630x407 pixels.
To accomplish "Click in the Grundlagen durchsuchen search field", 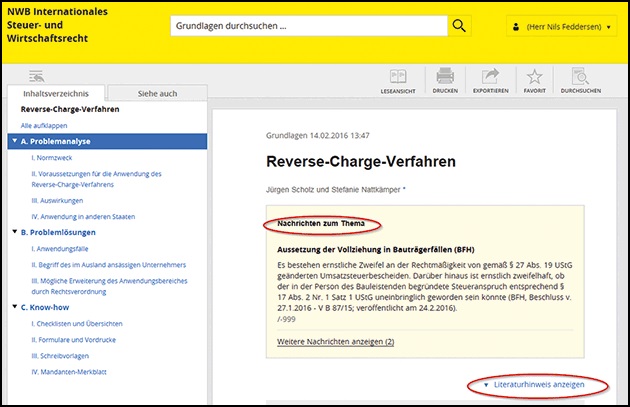I will click(305, 26).
